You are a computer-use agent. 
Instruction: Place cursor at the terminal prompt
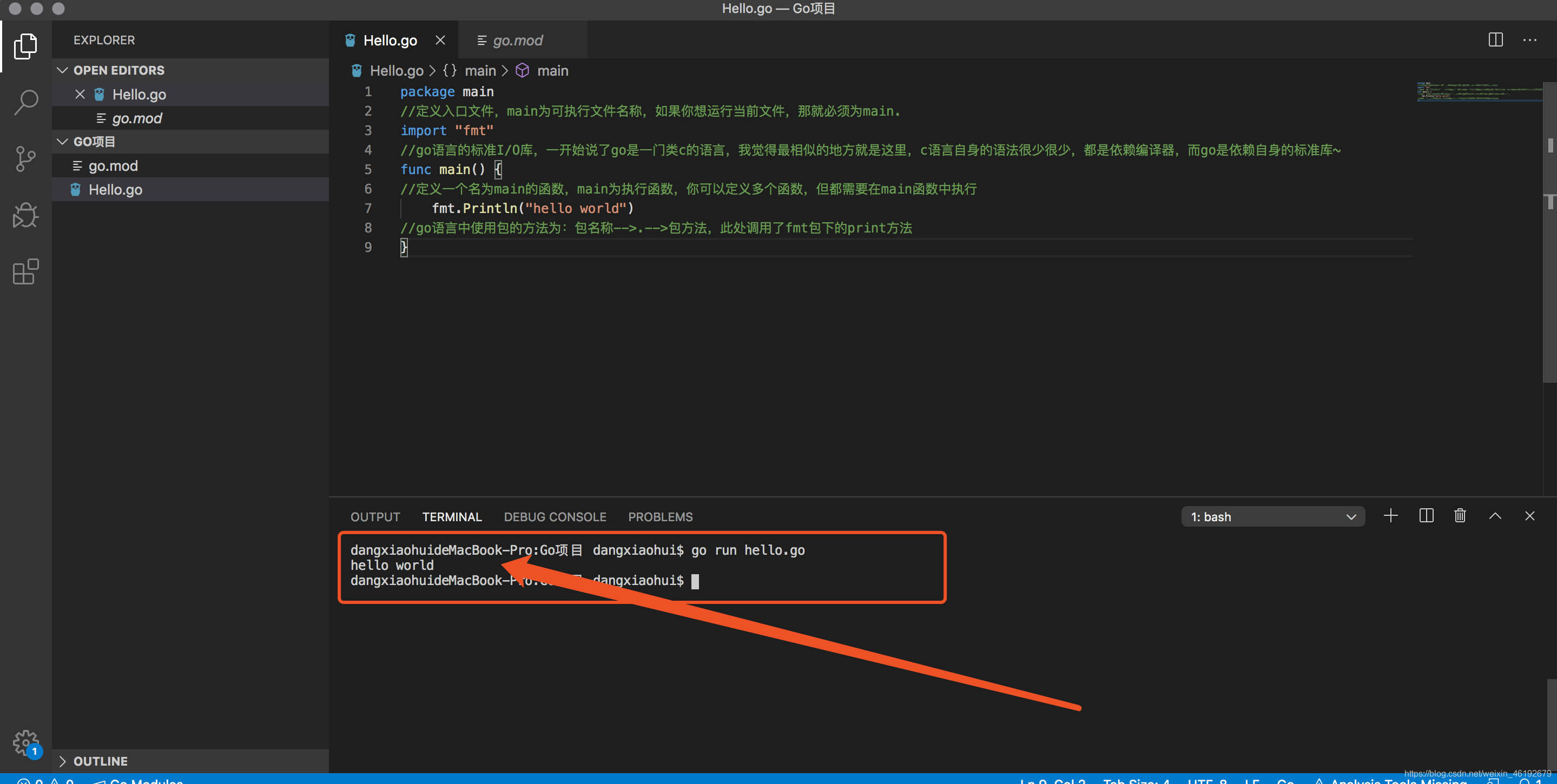(695, 581)
